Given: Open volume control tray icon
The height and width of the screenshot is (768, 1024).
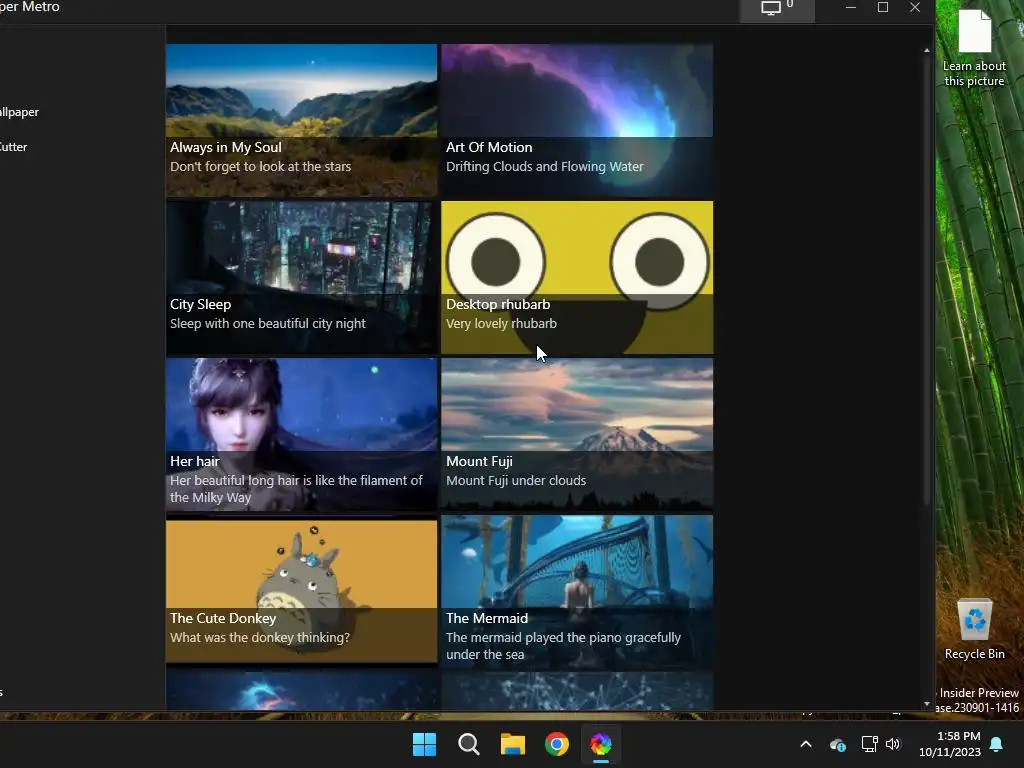Looking at the screenshot, I should [893, 744].
